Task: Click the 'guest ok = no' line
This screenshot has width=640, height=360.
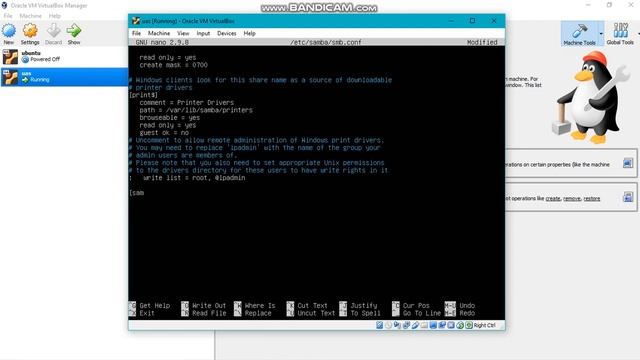Action: (164, 133)
